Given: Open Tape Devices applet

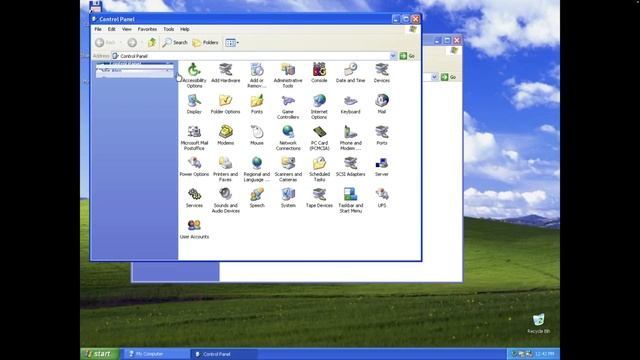Looking at the screenshot, I should tap(319, 198).
